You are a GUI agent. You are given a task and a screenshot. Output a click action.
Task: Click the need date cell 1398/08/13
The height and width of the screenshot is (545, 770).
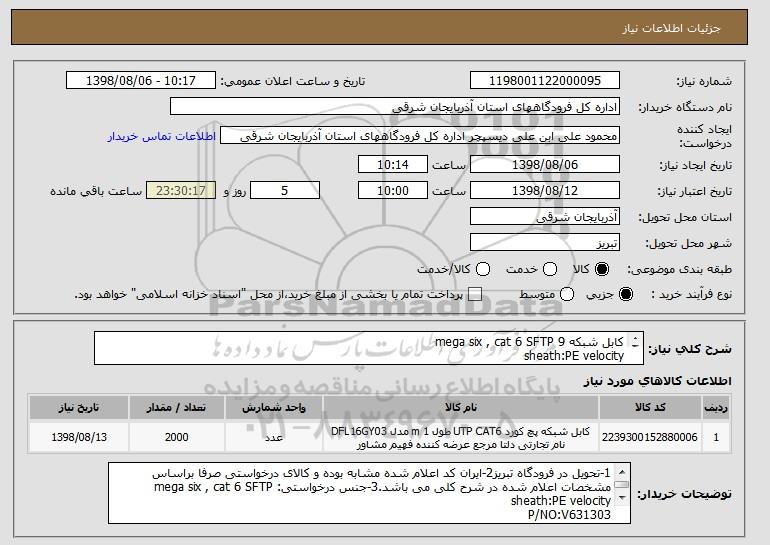pyautogui.click(x=79, y=437)
